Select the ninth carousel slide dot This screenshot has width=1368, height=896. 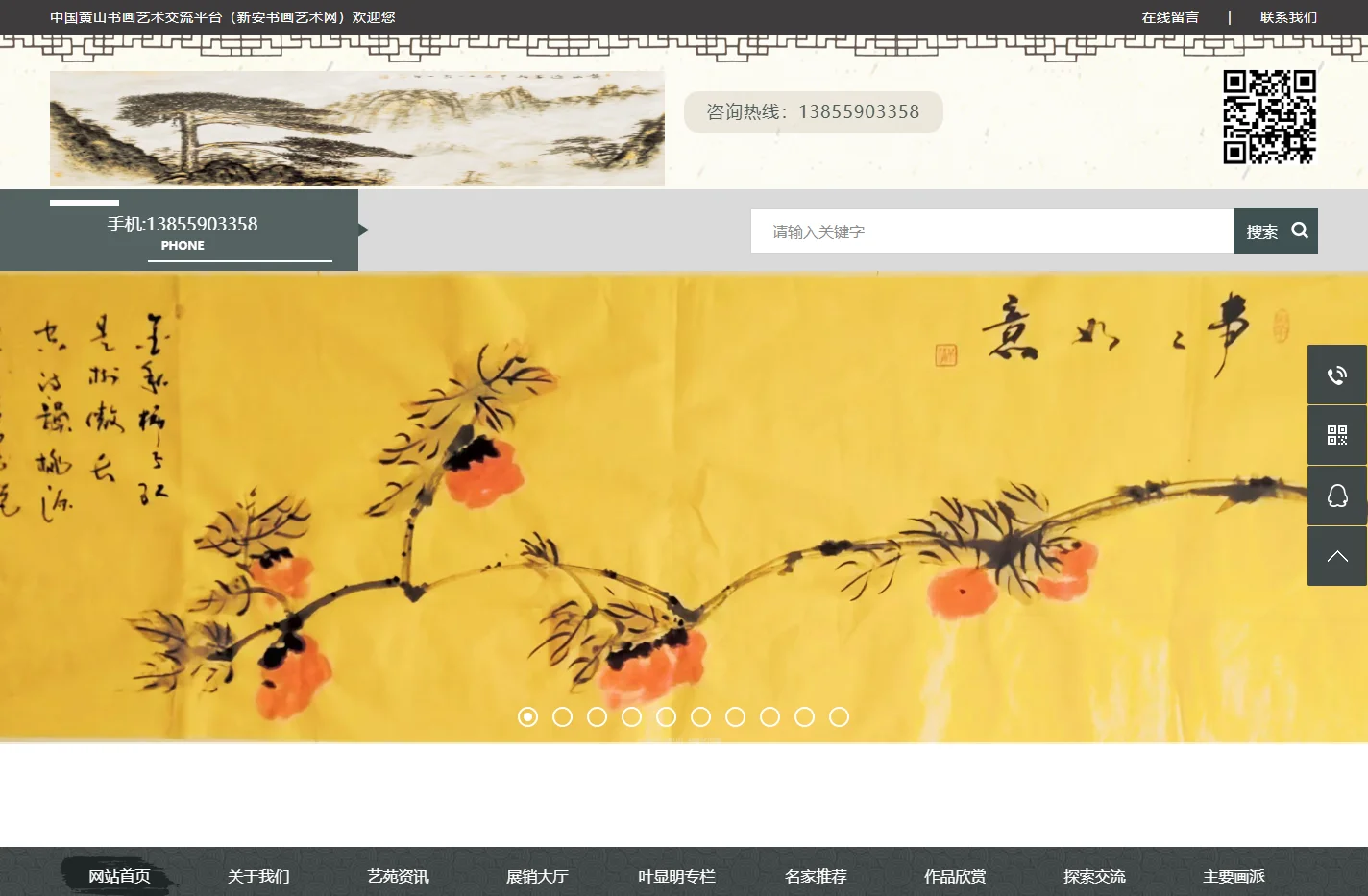coord(805,717)
